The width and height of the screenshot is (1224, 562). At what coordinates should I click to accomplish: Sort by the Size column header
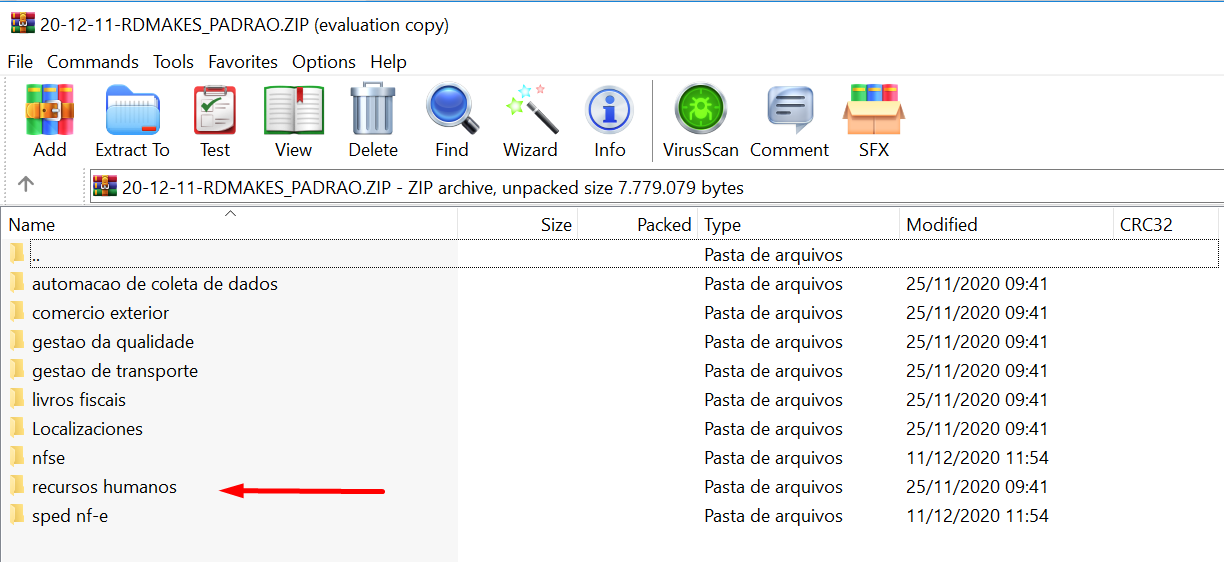pyautogui.click(x=518, y=224)
